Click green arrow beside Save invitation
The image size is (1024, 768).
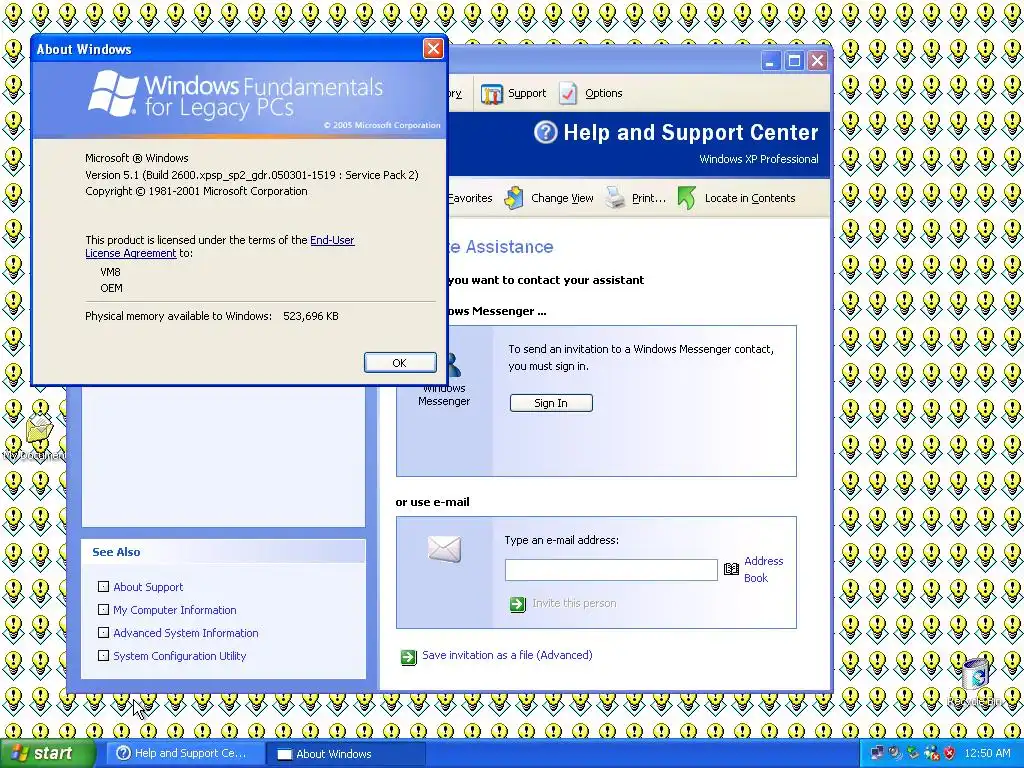click(x=408, y=656)
